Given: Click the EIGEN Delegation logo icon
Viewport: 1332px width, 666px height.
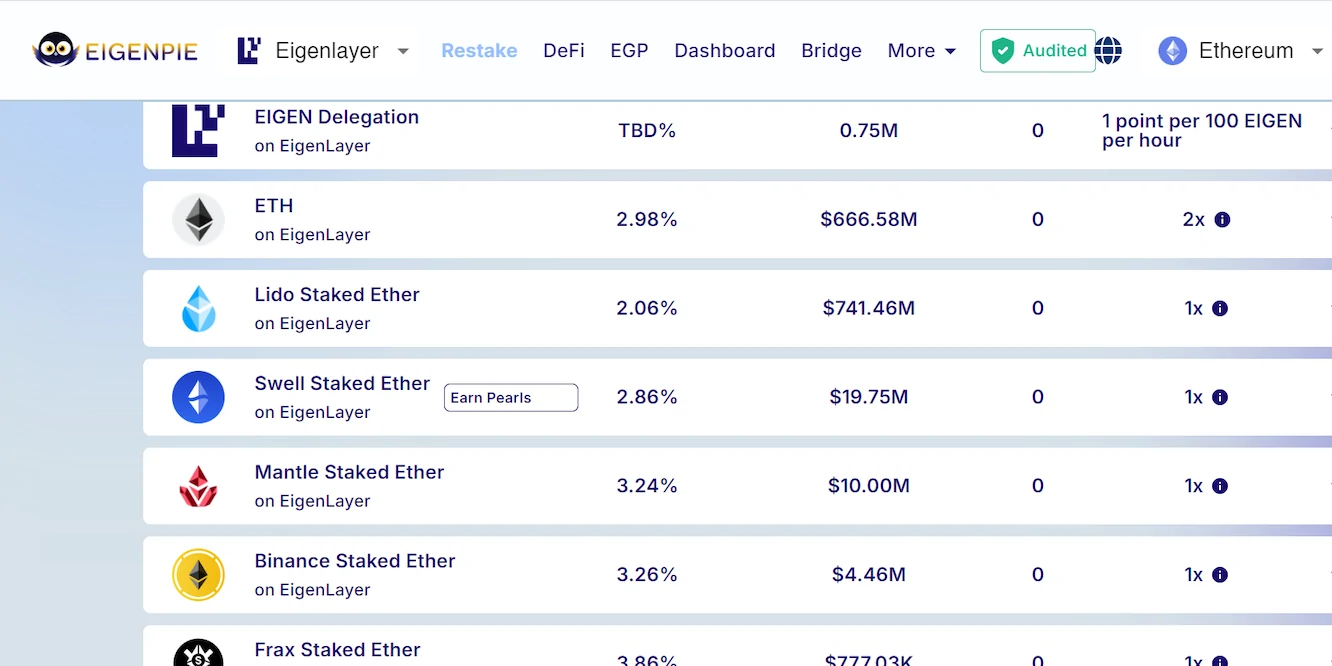Looking at the screenshot, I should point(198,130).
